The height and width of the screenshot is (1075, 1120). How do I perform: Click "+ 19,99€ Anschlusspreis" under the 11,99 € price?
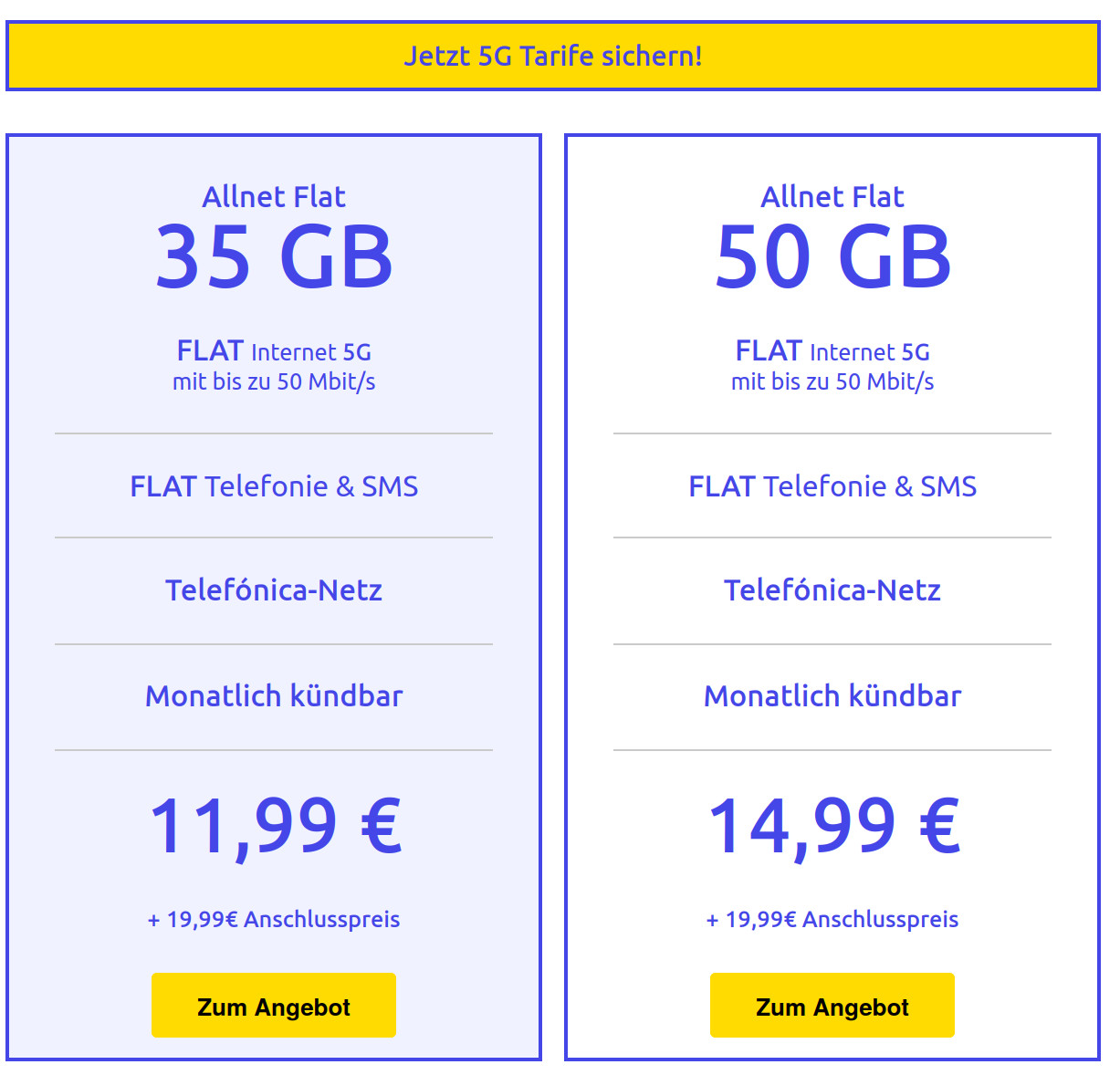[273, 919]
